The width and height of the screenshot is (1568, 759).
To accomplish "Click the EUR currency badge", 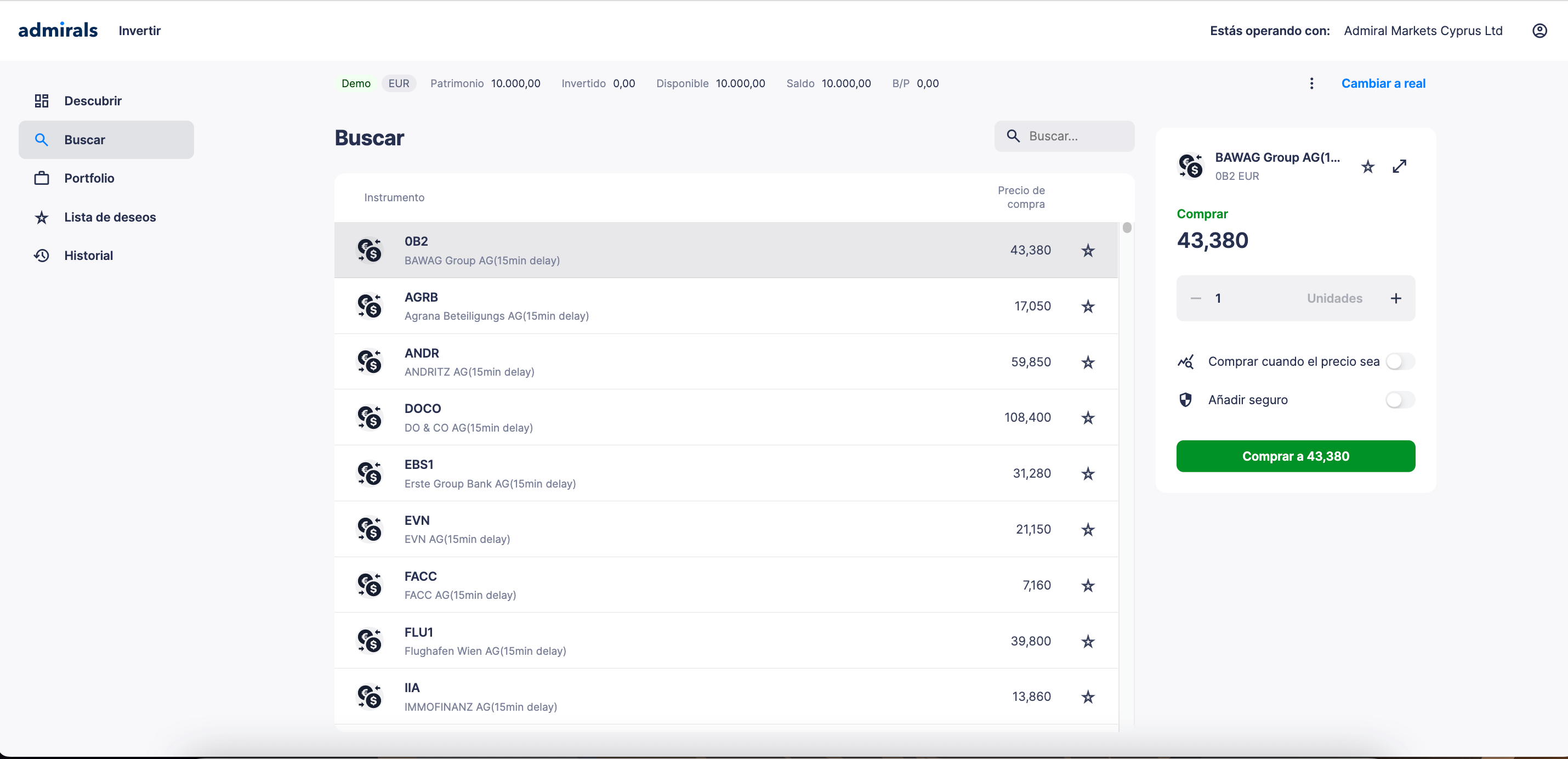I will click(x=399, y=83).
